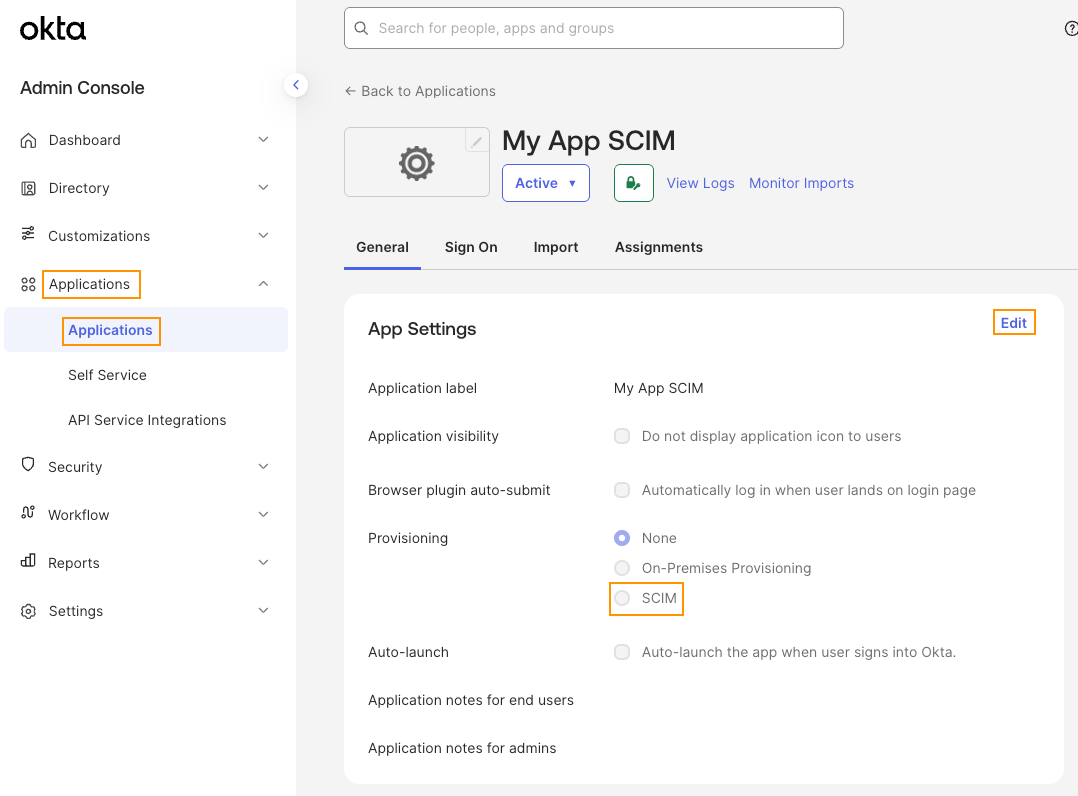Image resolution: width=1078 pixels, height=796 pixels.
Task: Click the Admin Console title
Action: 82,88
